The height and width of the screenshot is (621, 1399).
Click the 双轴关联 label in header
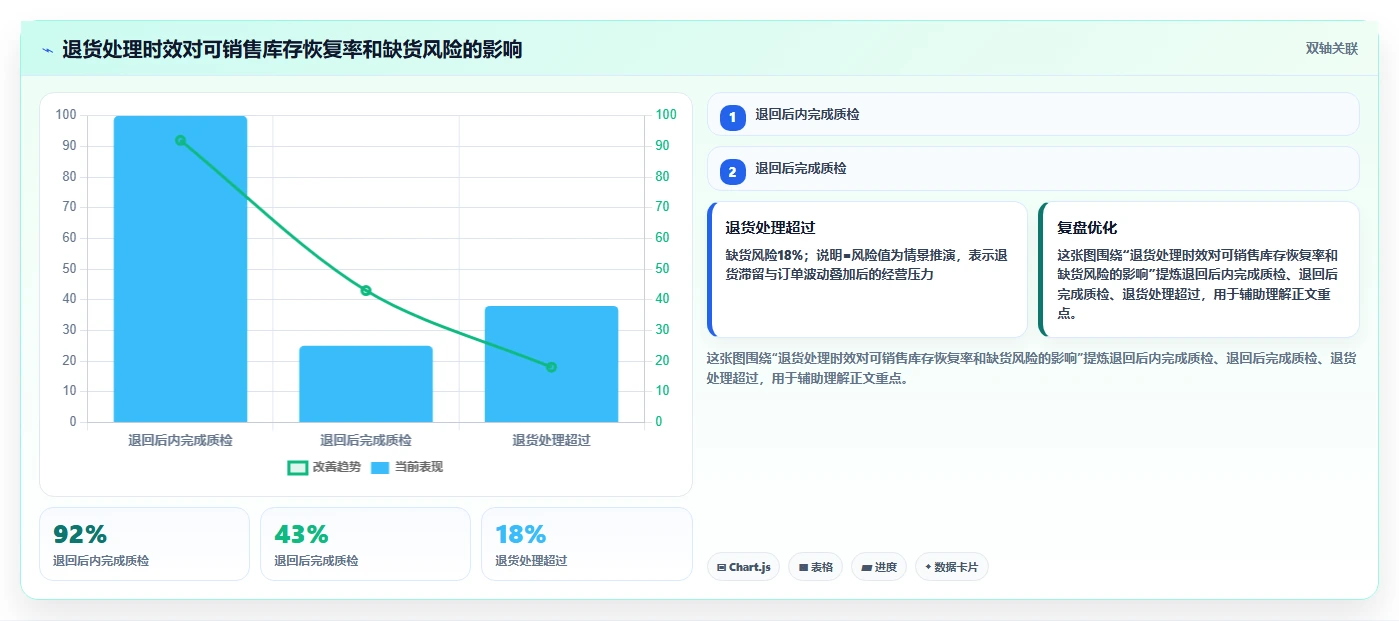click(x=1331, y=49)
